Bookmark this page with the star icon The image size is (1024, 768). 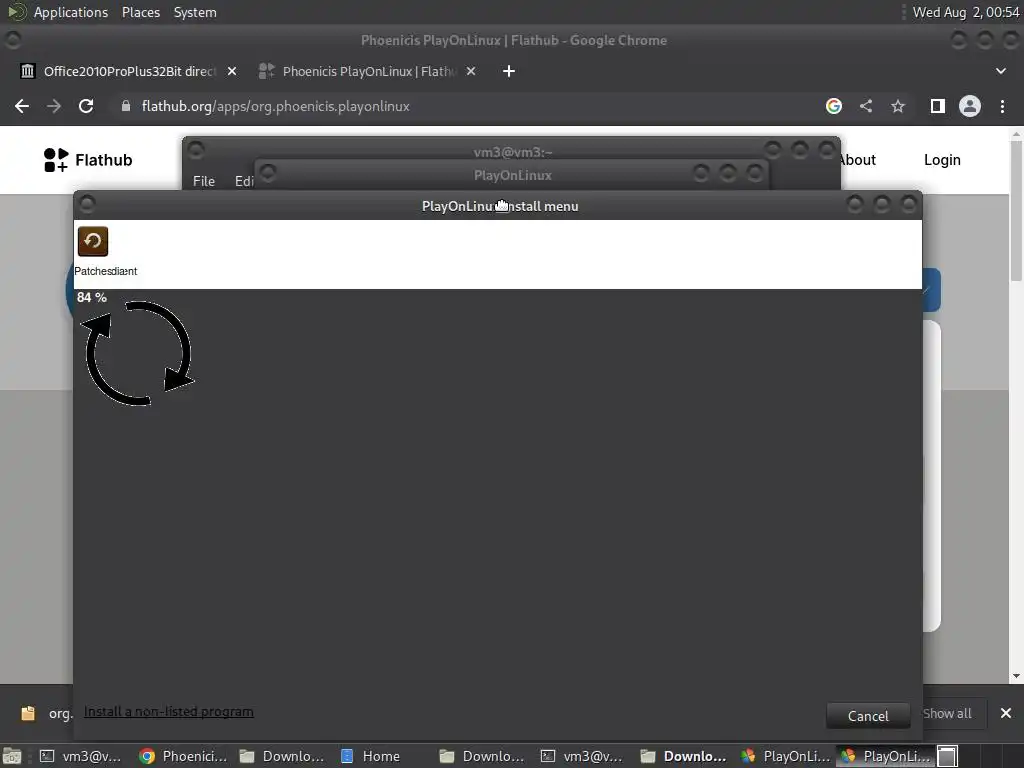click(x=898, y=106)
